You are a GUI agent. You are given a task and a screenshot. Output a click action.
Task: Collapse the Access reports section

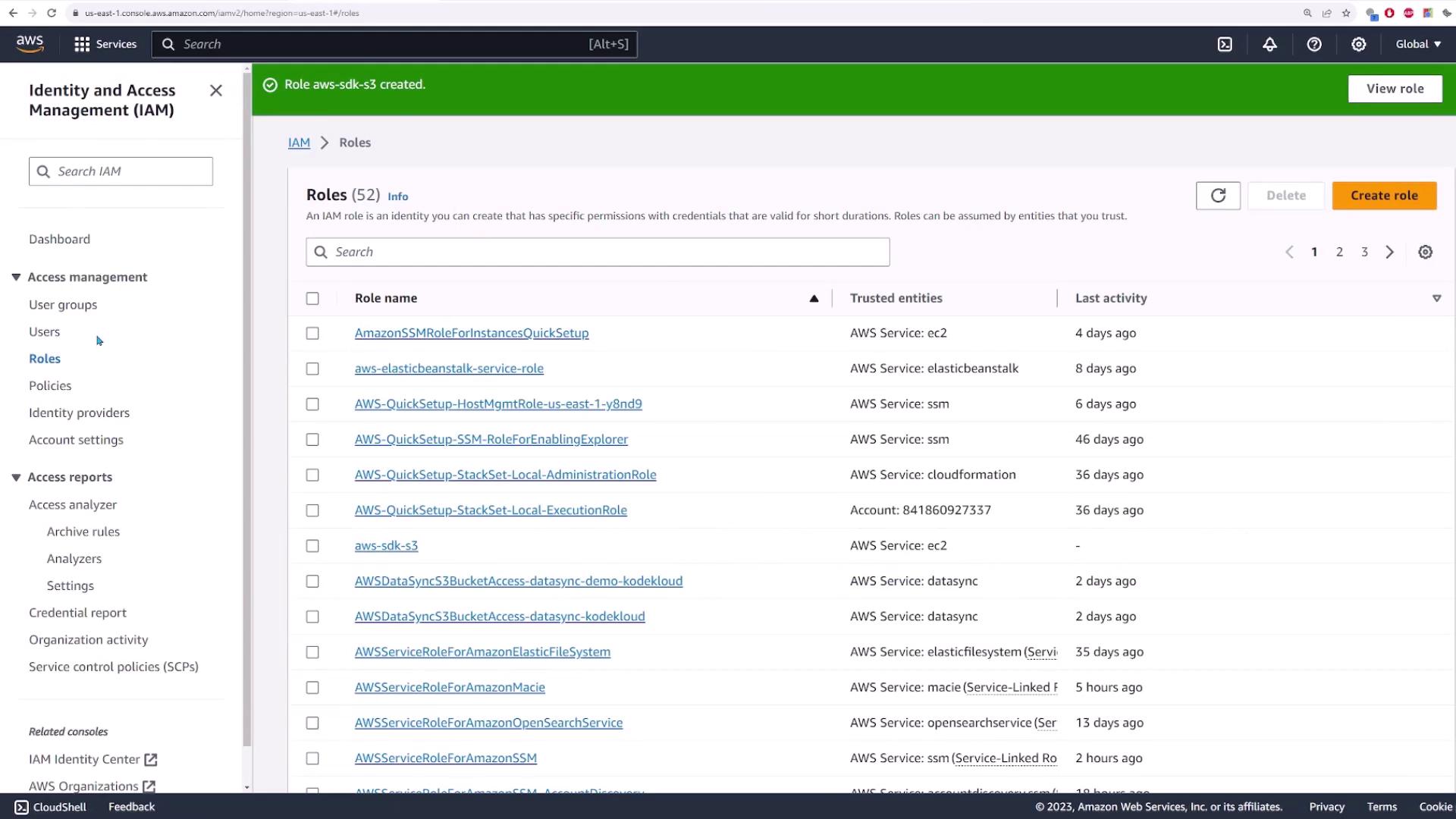point(16,478)
